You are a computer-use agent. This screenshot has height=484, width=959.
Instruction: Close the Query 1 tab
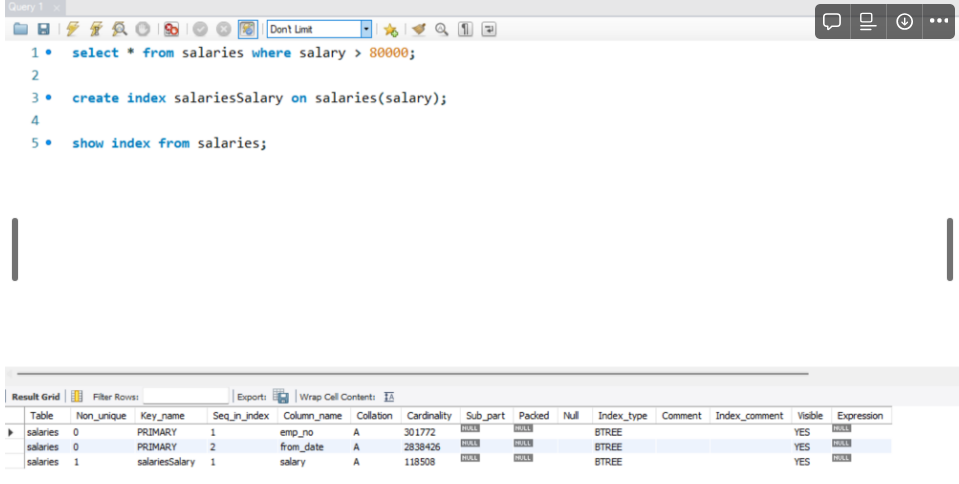tap(56, 8)
